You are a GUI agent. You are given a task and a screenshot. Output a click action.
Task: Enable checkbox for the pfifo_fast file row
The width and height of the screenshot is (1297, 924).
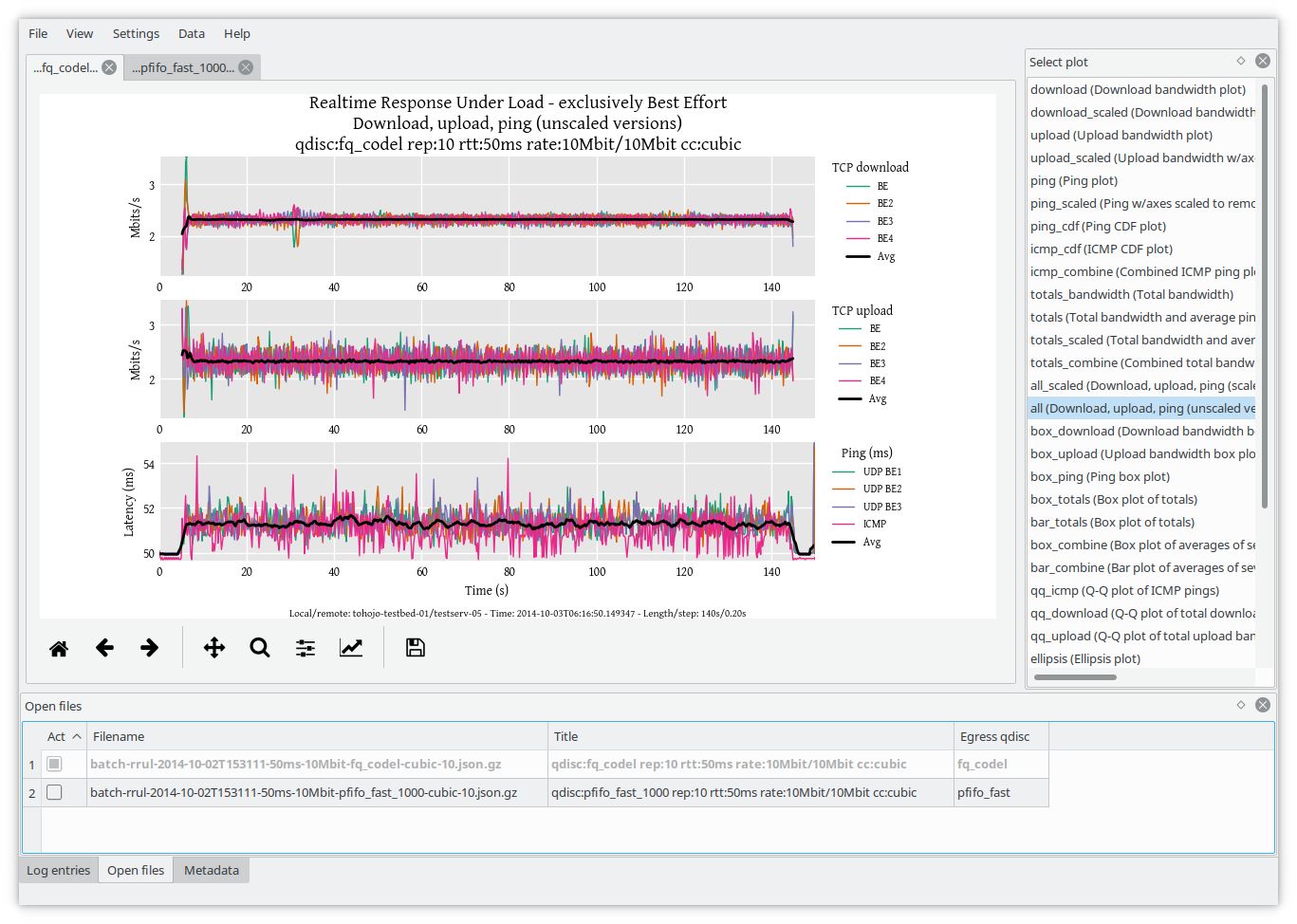click(55, 792)
